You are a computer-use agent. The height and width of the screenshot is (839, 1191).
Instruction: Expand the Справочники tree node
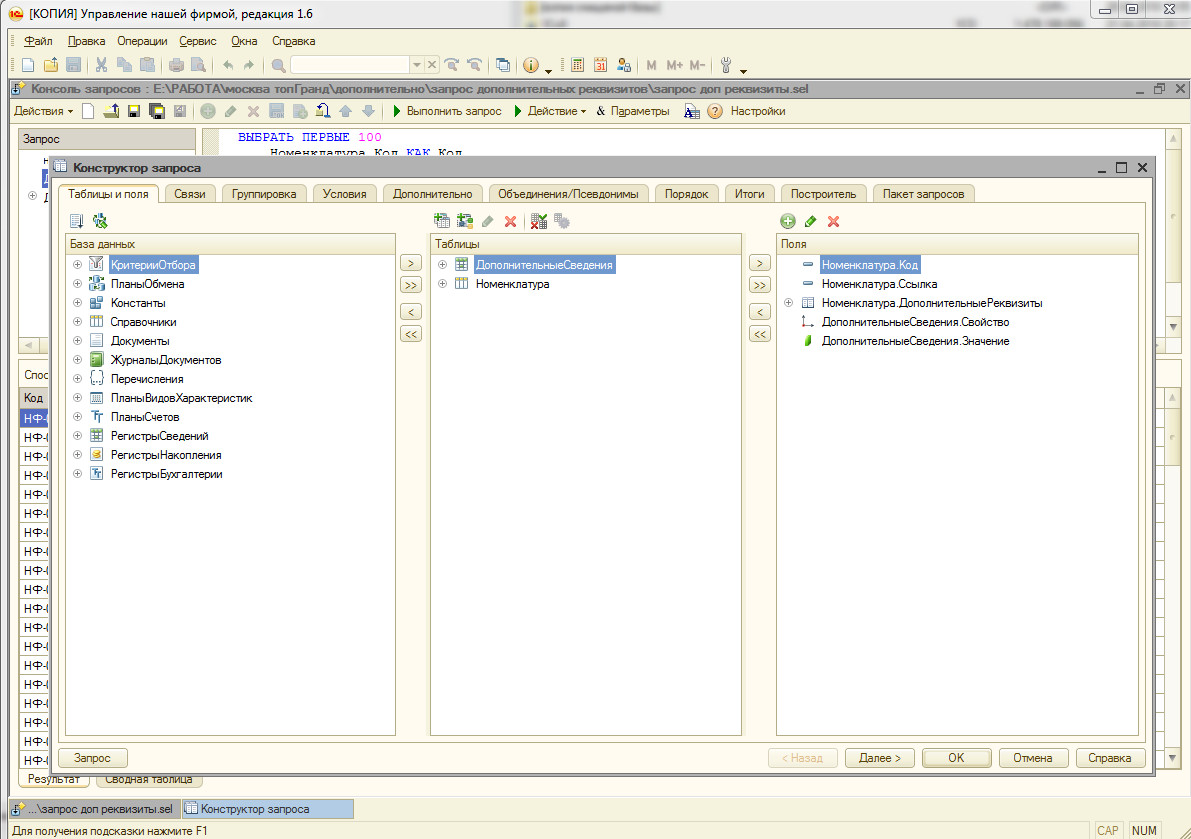pos(77,322)
